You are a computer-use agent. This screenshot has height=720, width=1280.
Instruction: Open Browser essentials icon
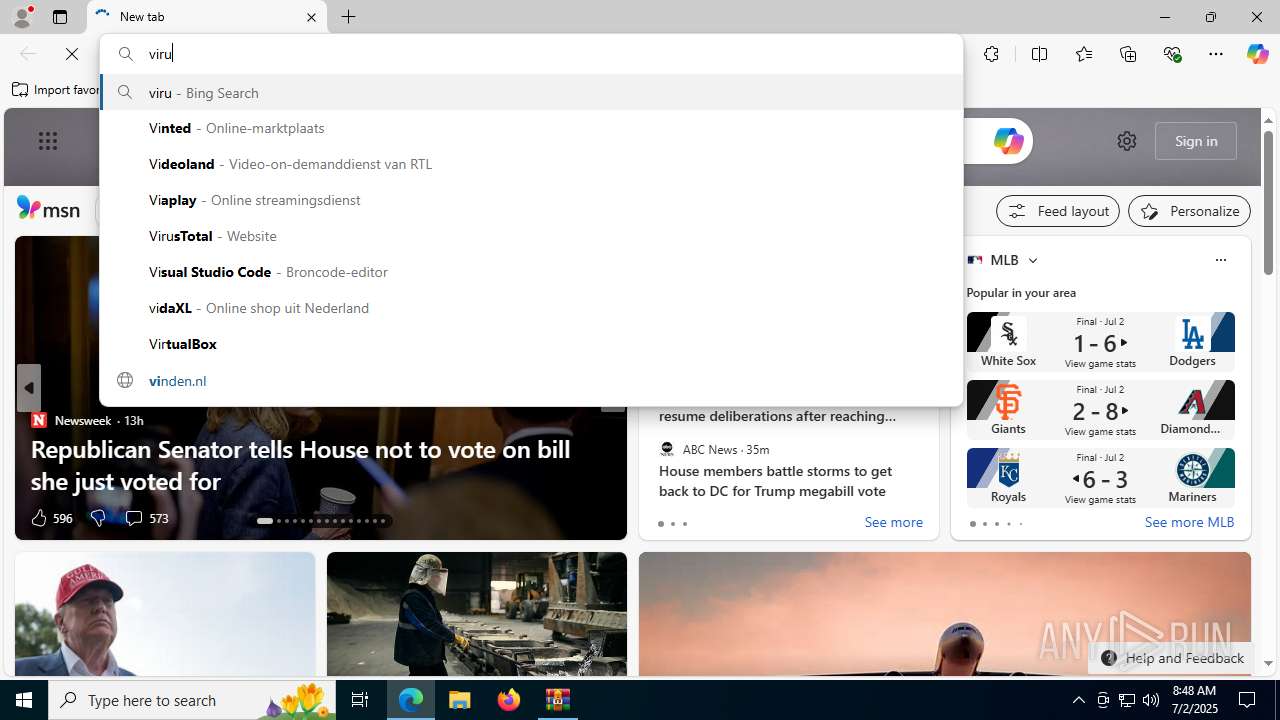[1172, 54]
